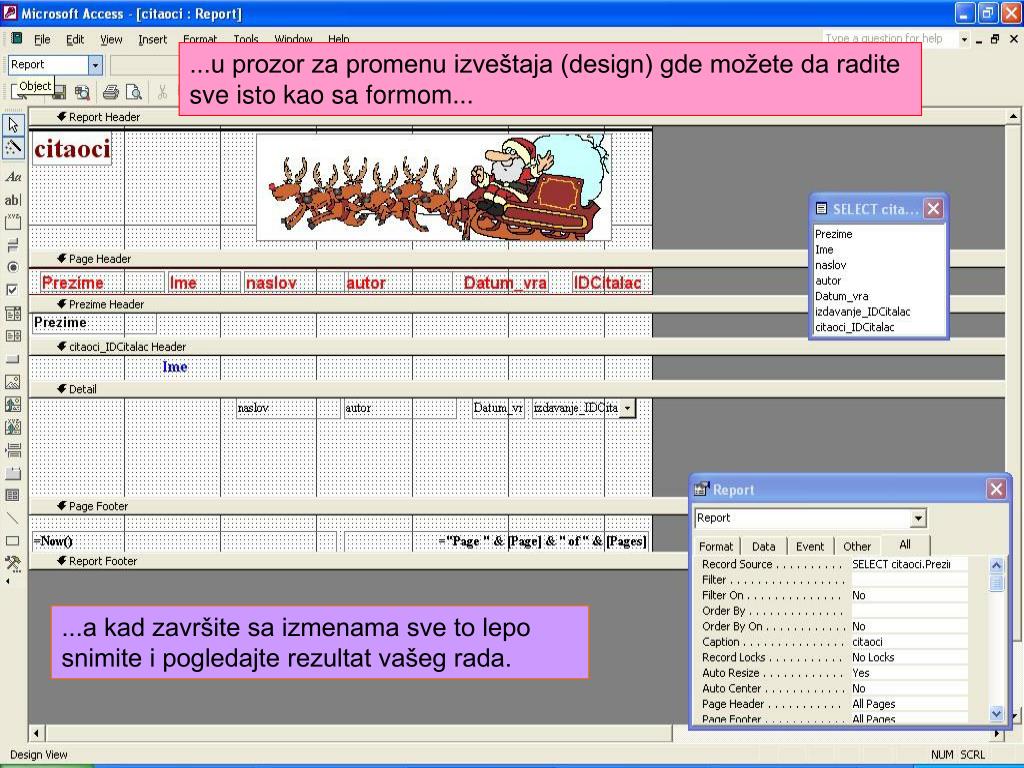Open the View menu

tap(111, 39)
